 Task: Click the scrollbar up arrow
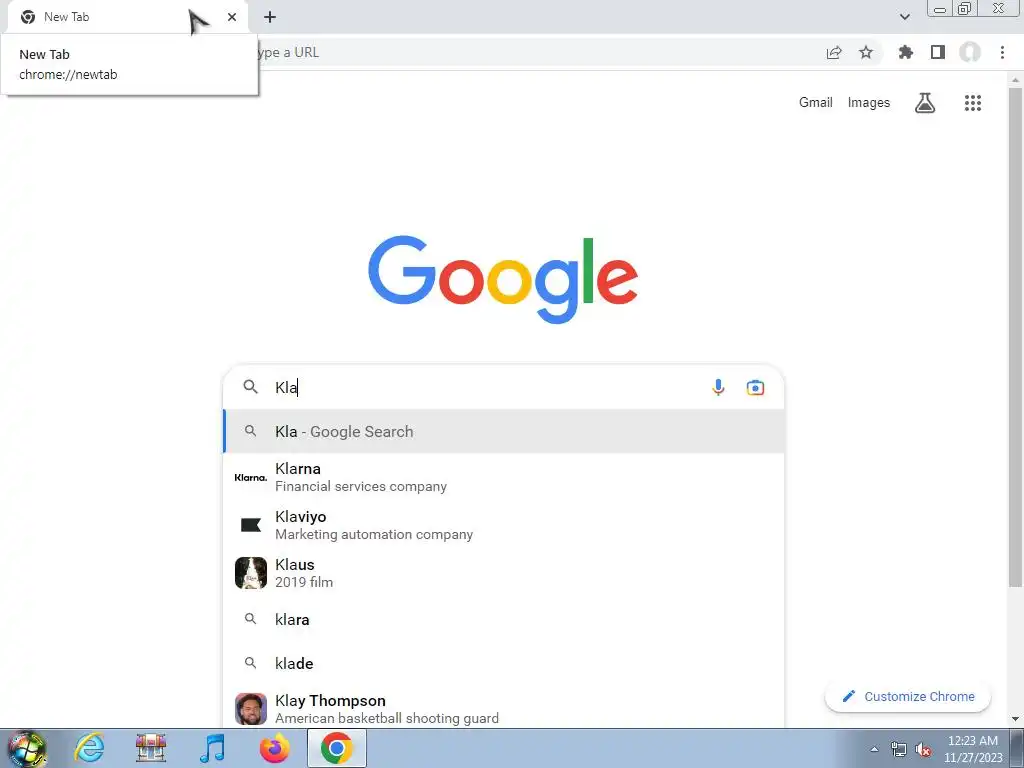[x=1015, y=80]
